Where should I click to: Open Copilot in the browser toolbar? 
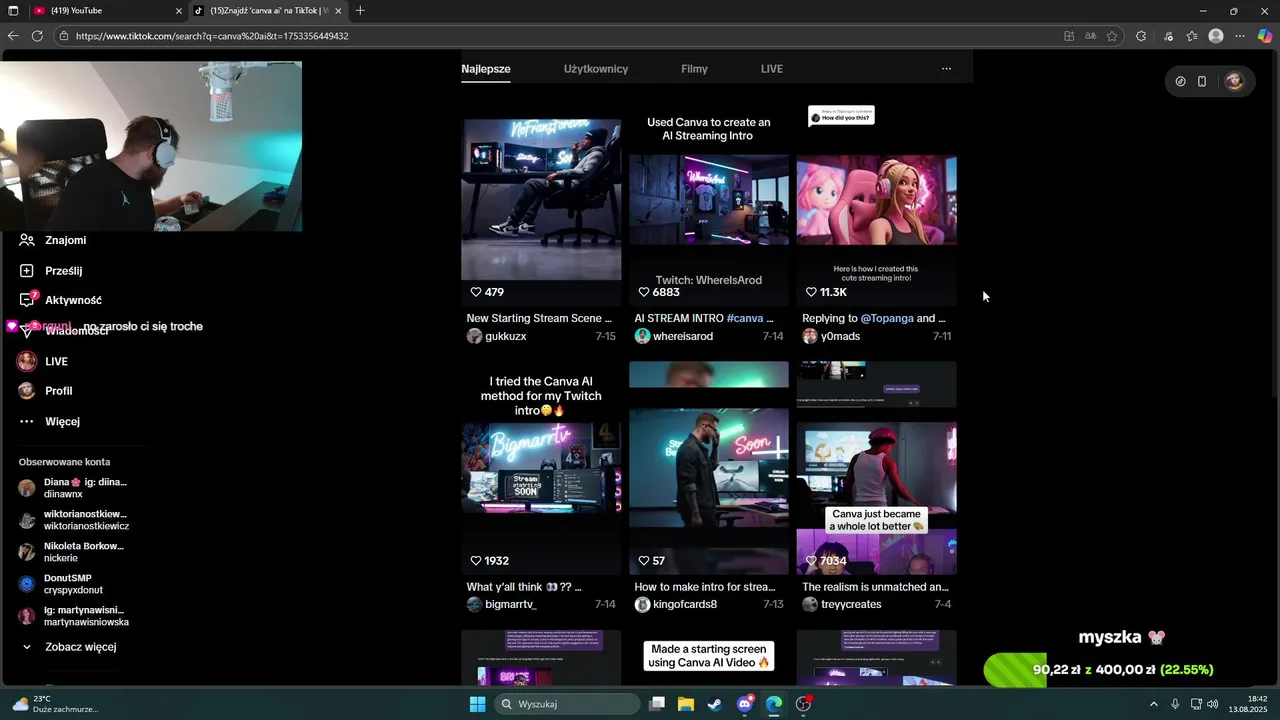coord(1265,36)
